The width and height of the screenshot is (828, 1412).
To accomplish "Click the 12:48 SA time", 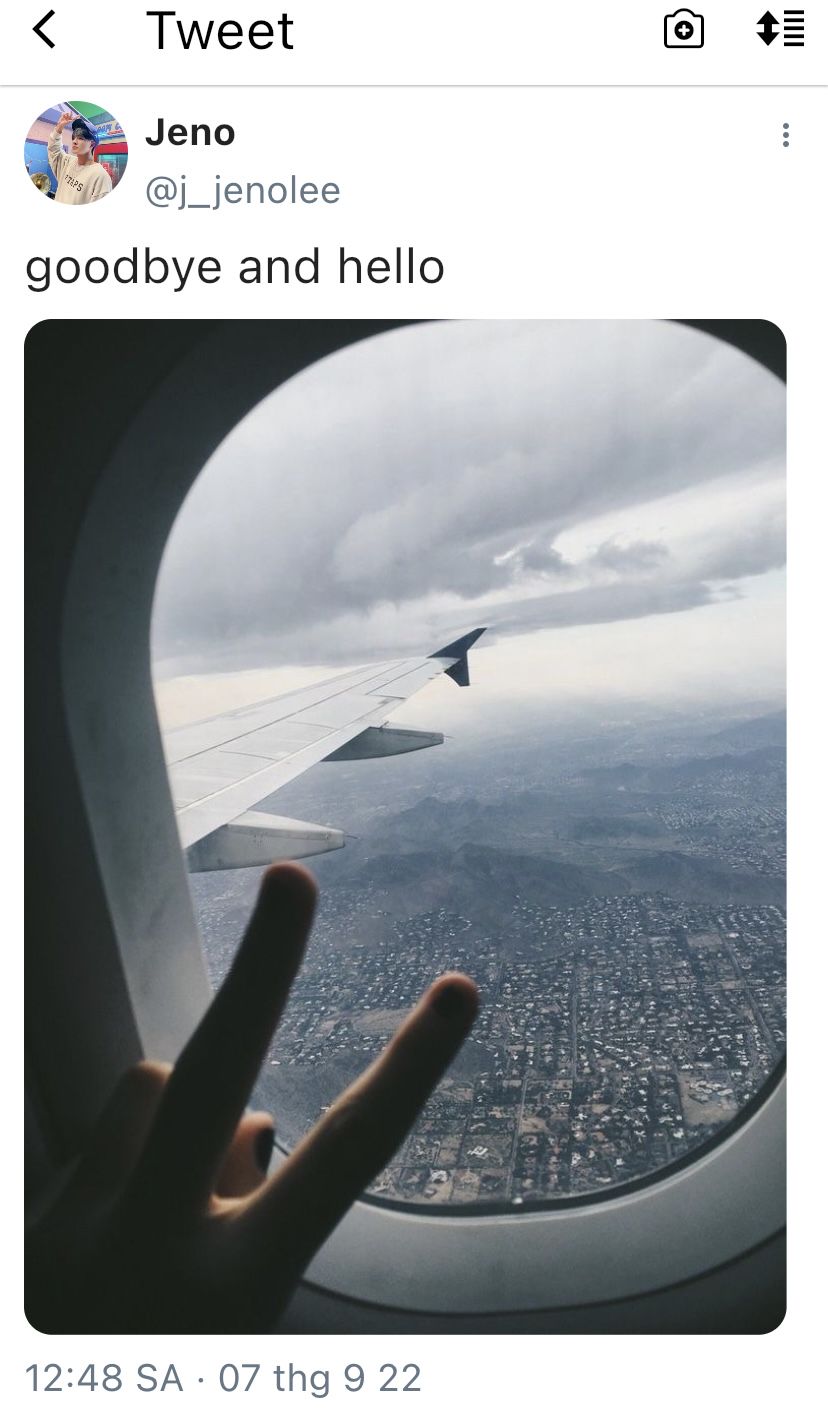I will click(104, 1378).
